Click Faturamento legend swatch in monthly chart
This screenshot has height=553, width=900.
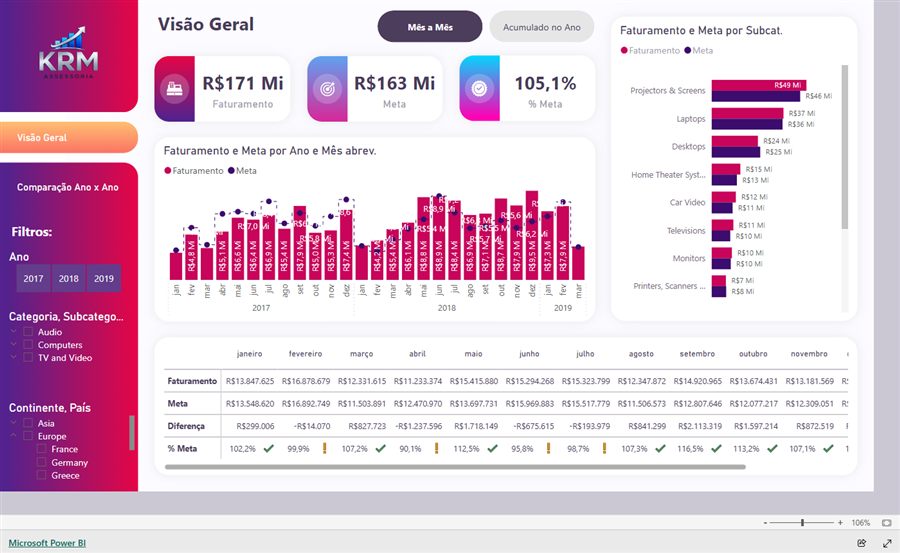[168, 171]
